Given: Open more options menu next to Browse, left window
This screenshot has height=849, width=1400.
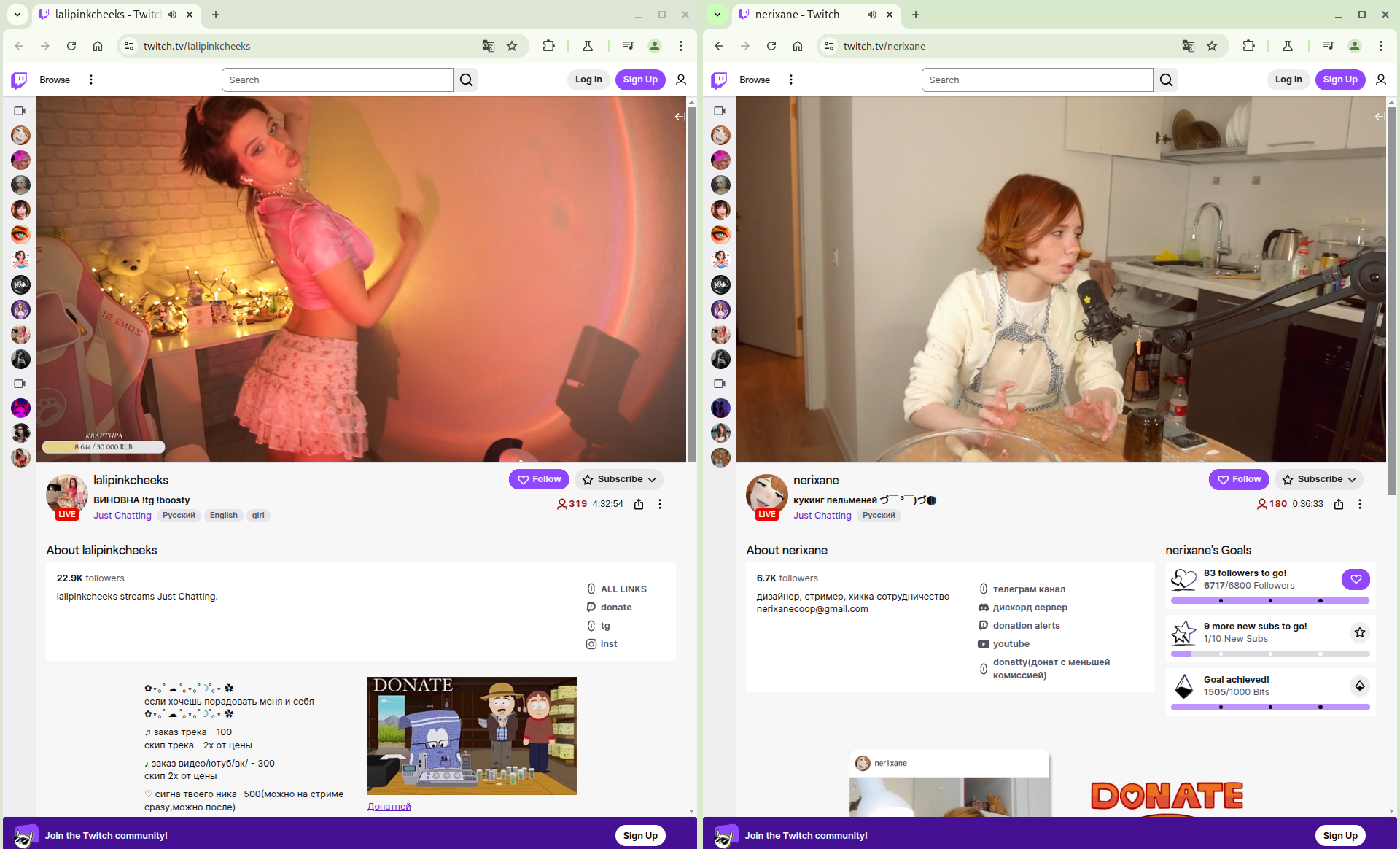Looking at the screenshot, I should pyautogui.click(x=91, y=80).
